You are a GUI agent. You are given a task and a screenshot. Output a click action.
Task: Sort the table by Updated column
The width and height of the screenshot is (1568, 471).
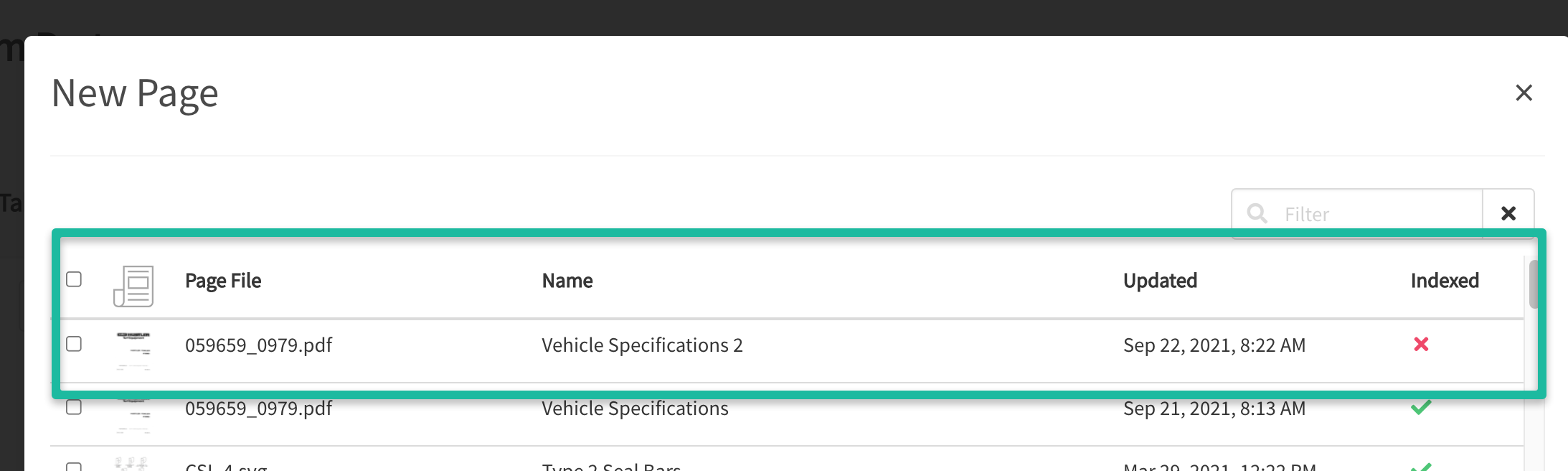(x=1160, y=281)
